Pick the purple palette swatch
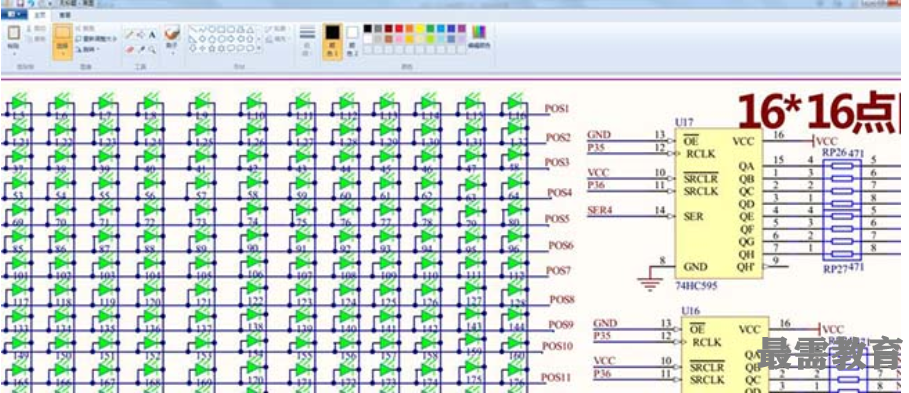Viewport: 909px width, 393px height. 461,28
